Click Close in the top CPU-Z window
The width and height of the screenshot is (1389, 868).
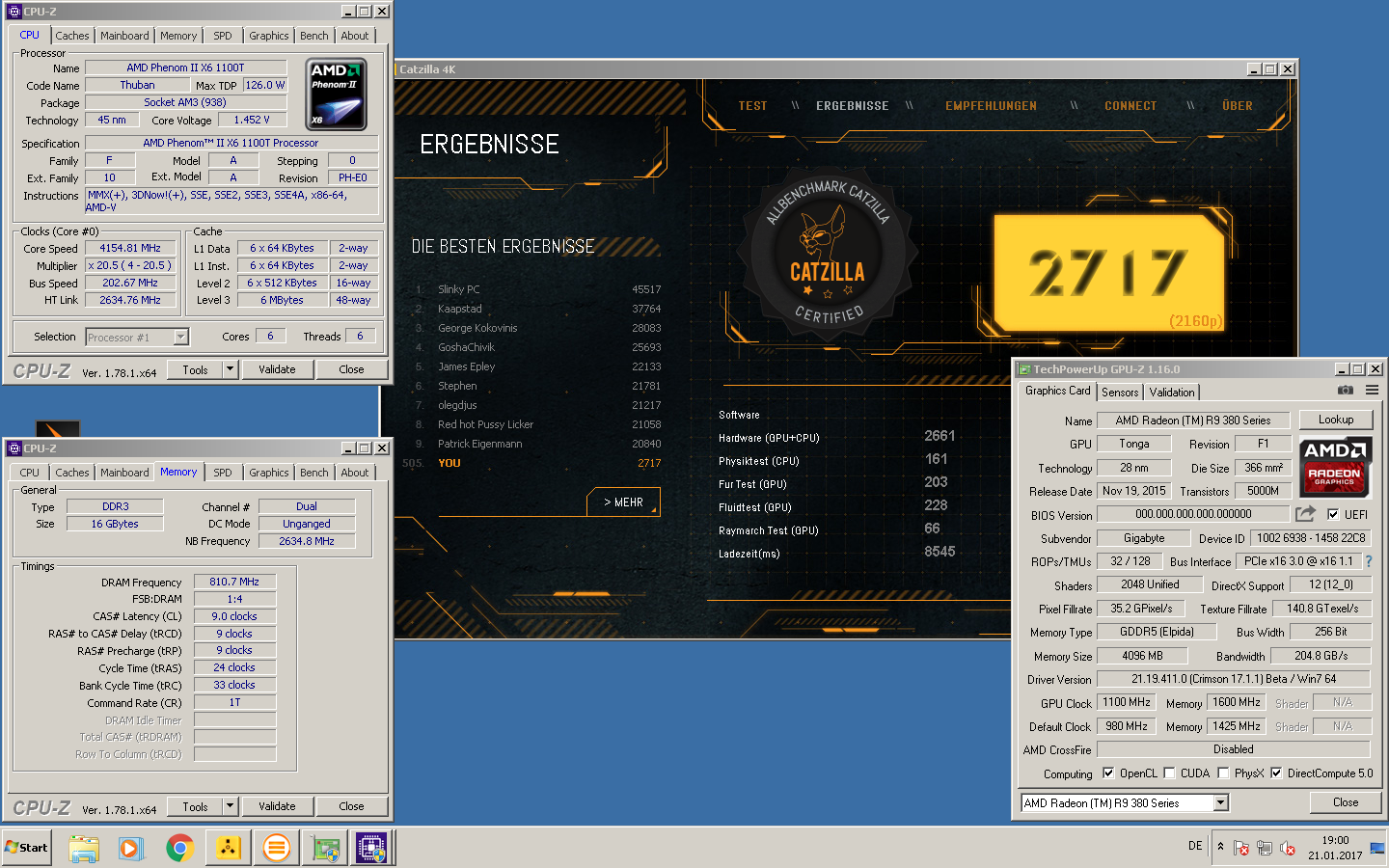(351, 369)
